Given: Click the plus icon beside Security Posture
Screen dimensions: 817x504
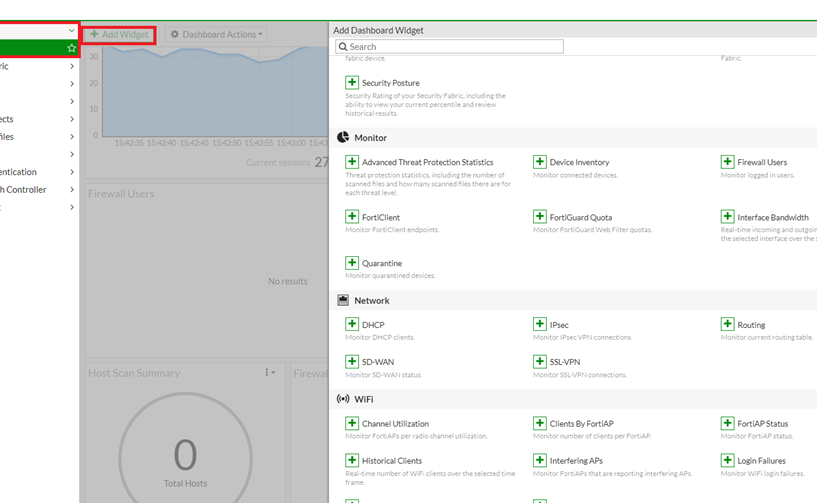Looking at the screenshot, I should click(352, 83).
